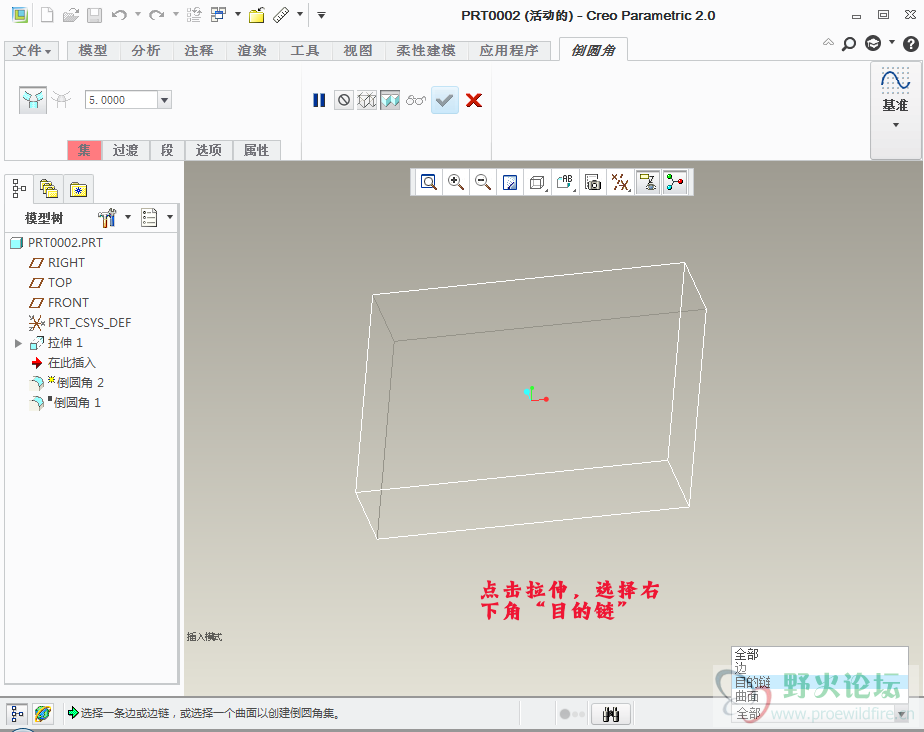This screenshot has height=732, width=924.
Task: Open the radius value dropdown arrow
Action: click(x=164, y=100)
